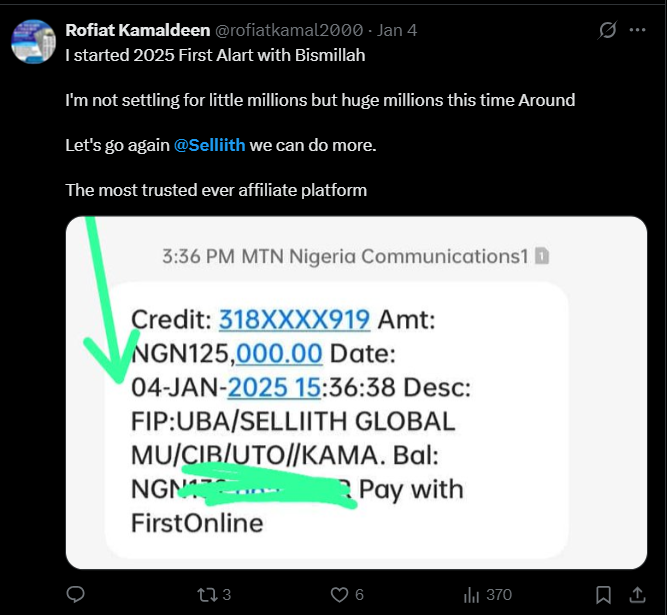The width and height of the screenshot is (667, 615).
Task: Click the repost arrows icon
Action: 207,594
